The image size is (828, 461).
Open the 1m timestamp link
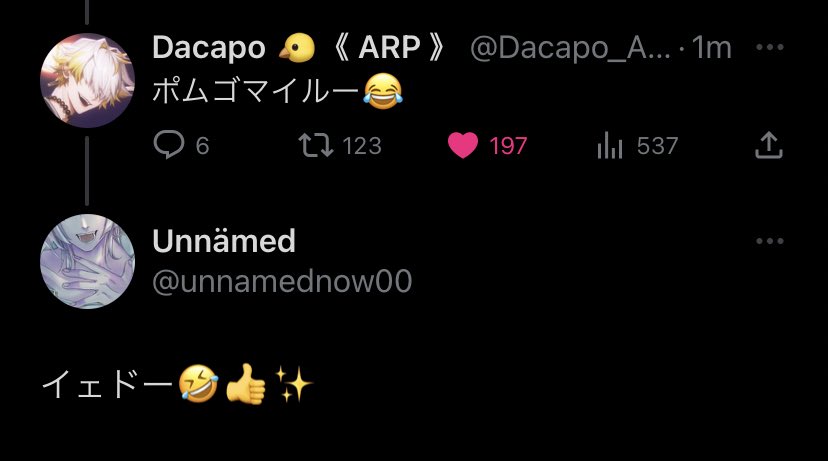click(711, 48)
